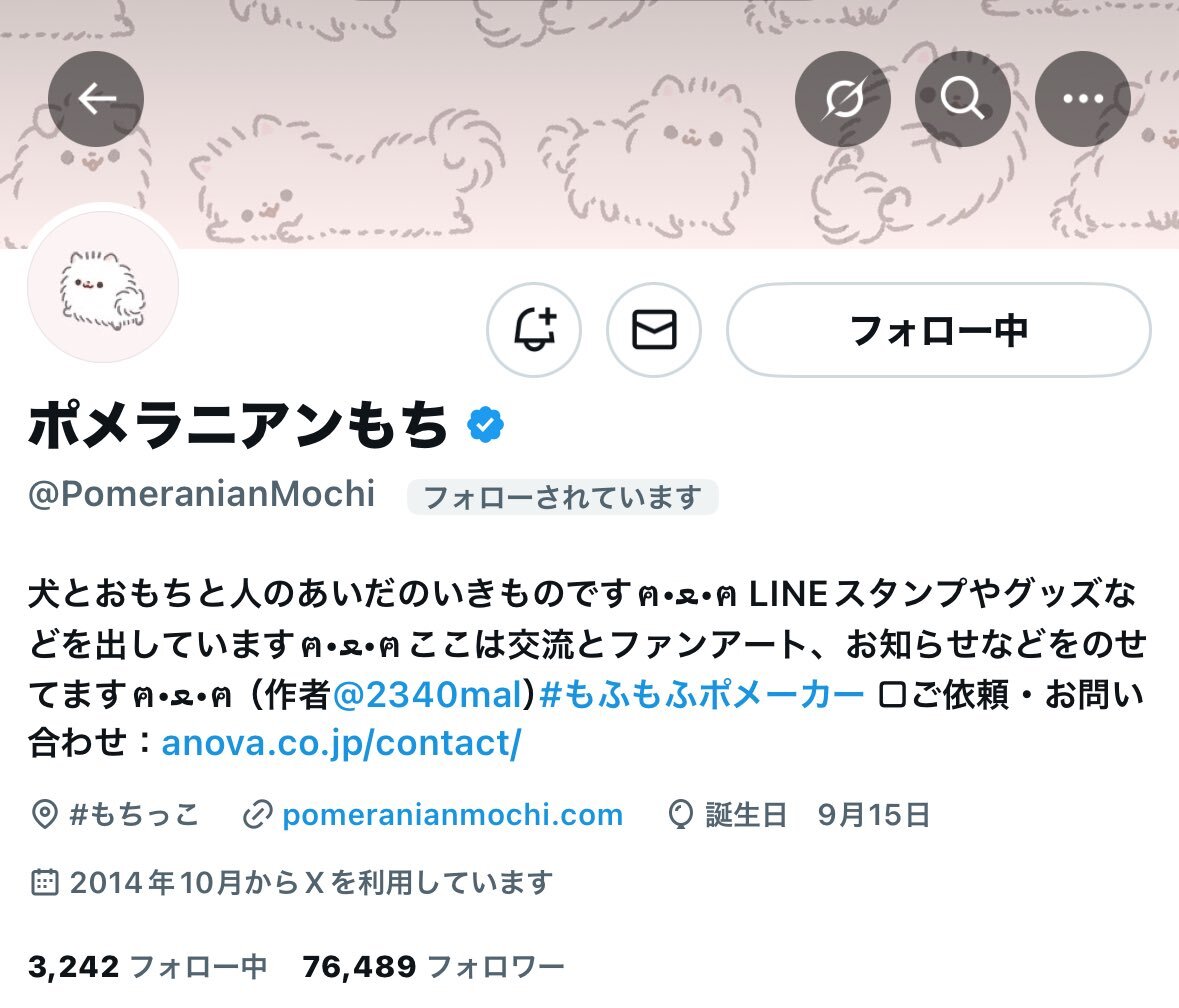Toggle the フォロー中 following button
This screenshot has height=1008, width=1179.
tap(938, 330)
